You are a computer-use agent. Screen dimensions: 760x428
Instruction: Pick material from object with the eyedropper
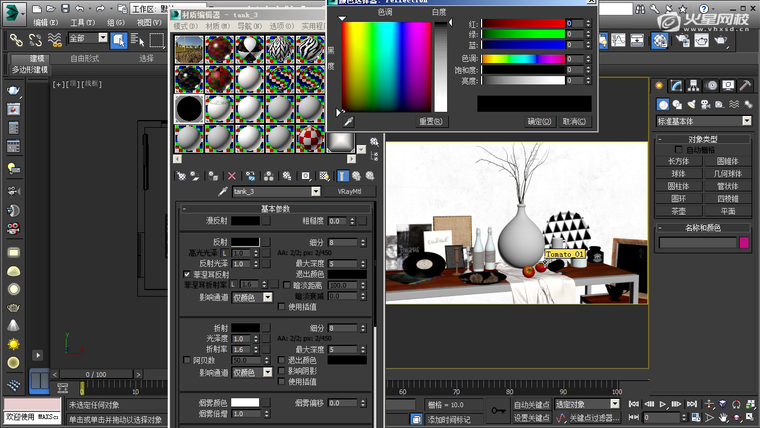222,191
